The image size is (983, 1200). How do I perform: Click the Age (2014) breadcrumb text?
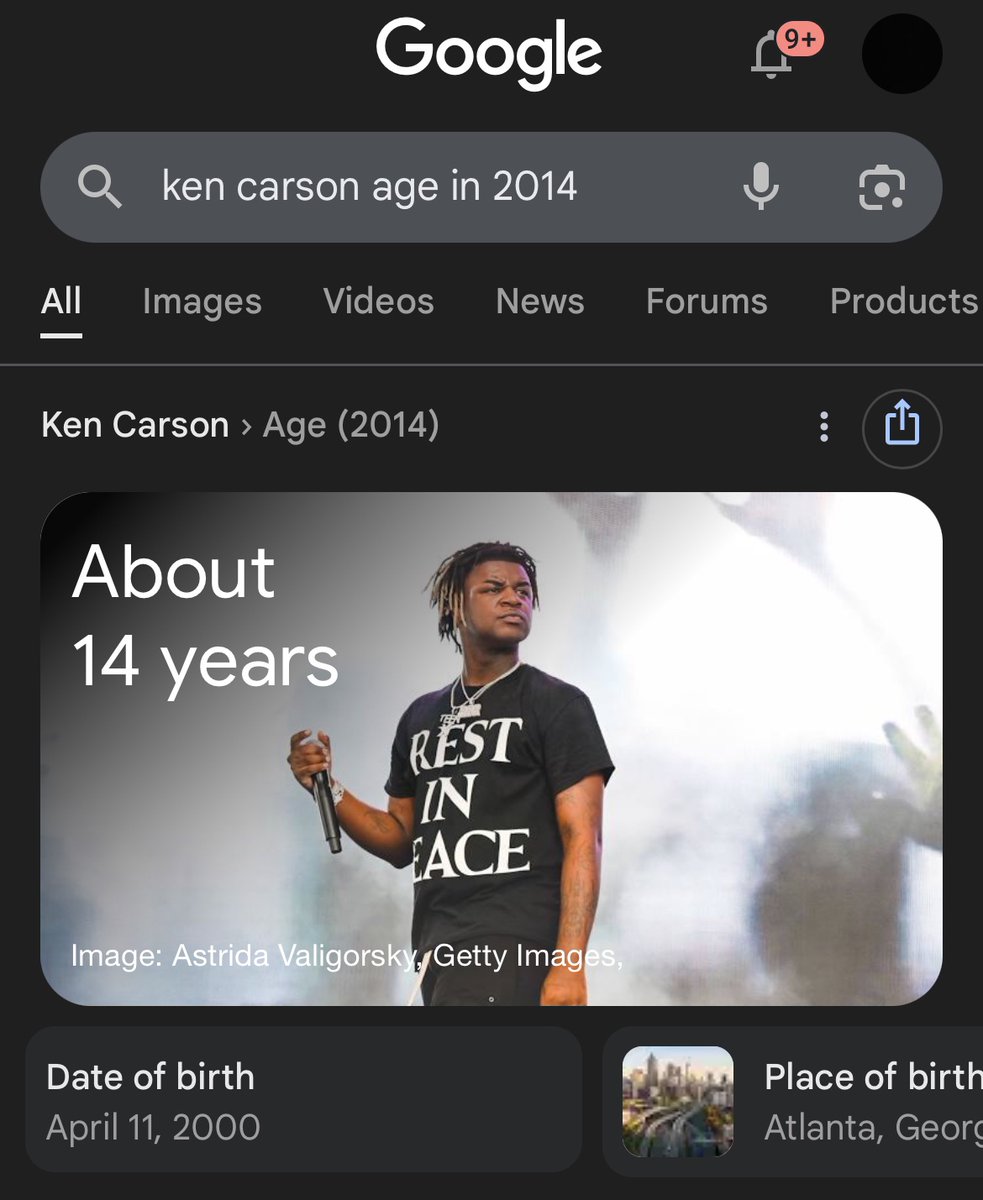351,425
